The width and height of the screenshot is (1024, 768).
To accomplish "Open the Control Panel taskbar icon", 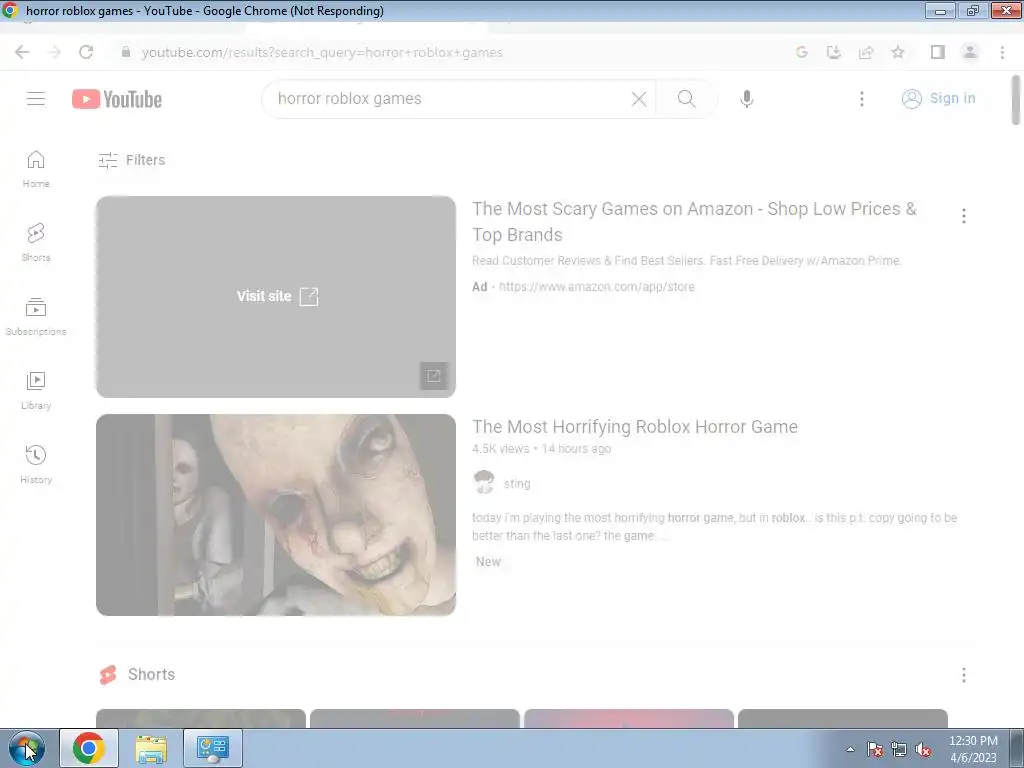I will tap(213, 748).
